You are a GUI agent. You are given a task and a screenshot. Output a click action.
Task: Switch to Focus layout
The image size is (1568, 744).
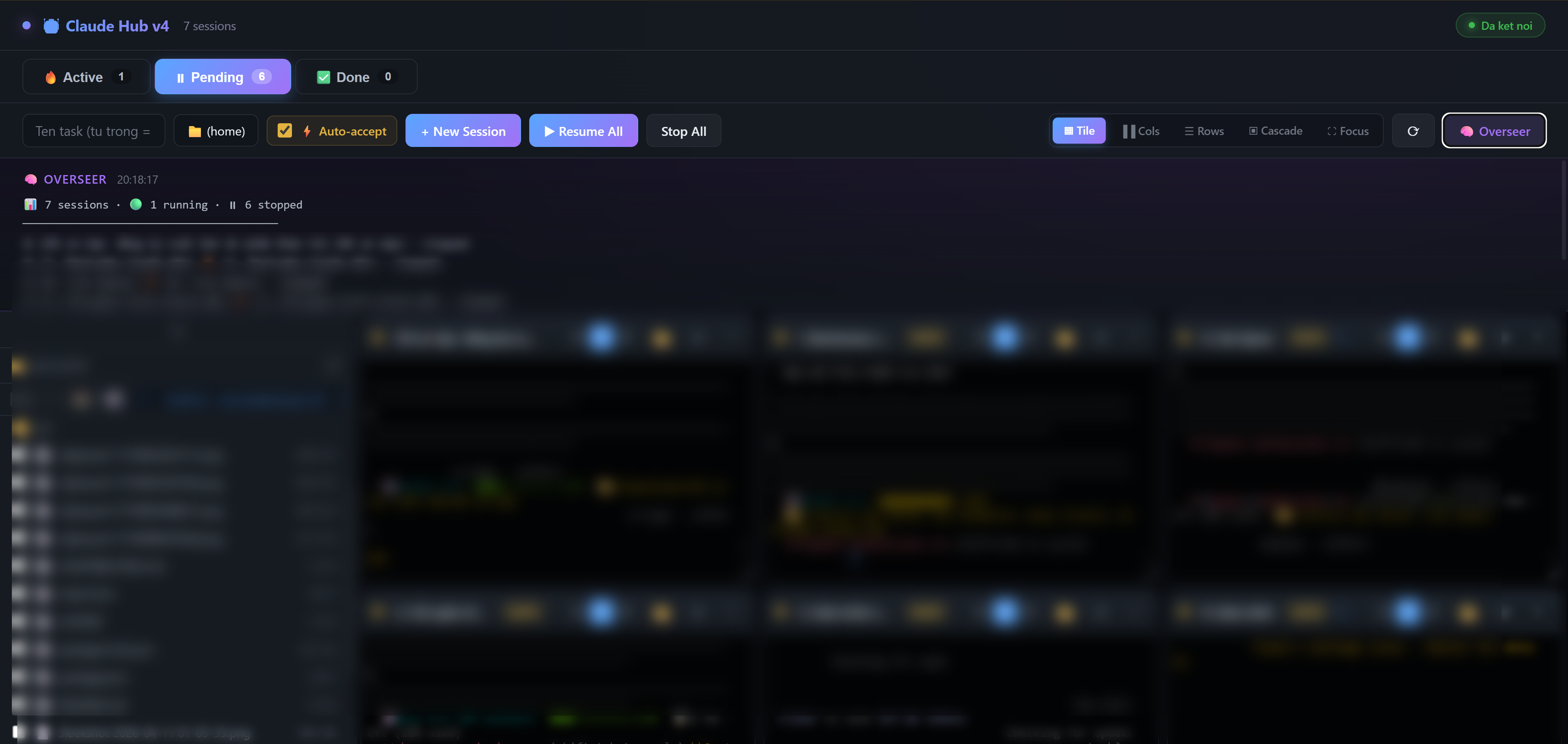pos(1347,131)
